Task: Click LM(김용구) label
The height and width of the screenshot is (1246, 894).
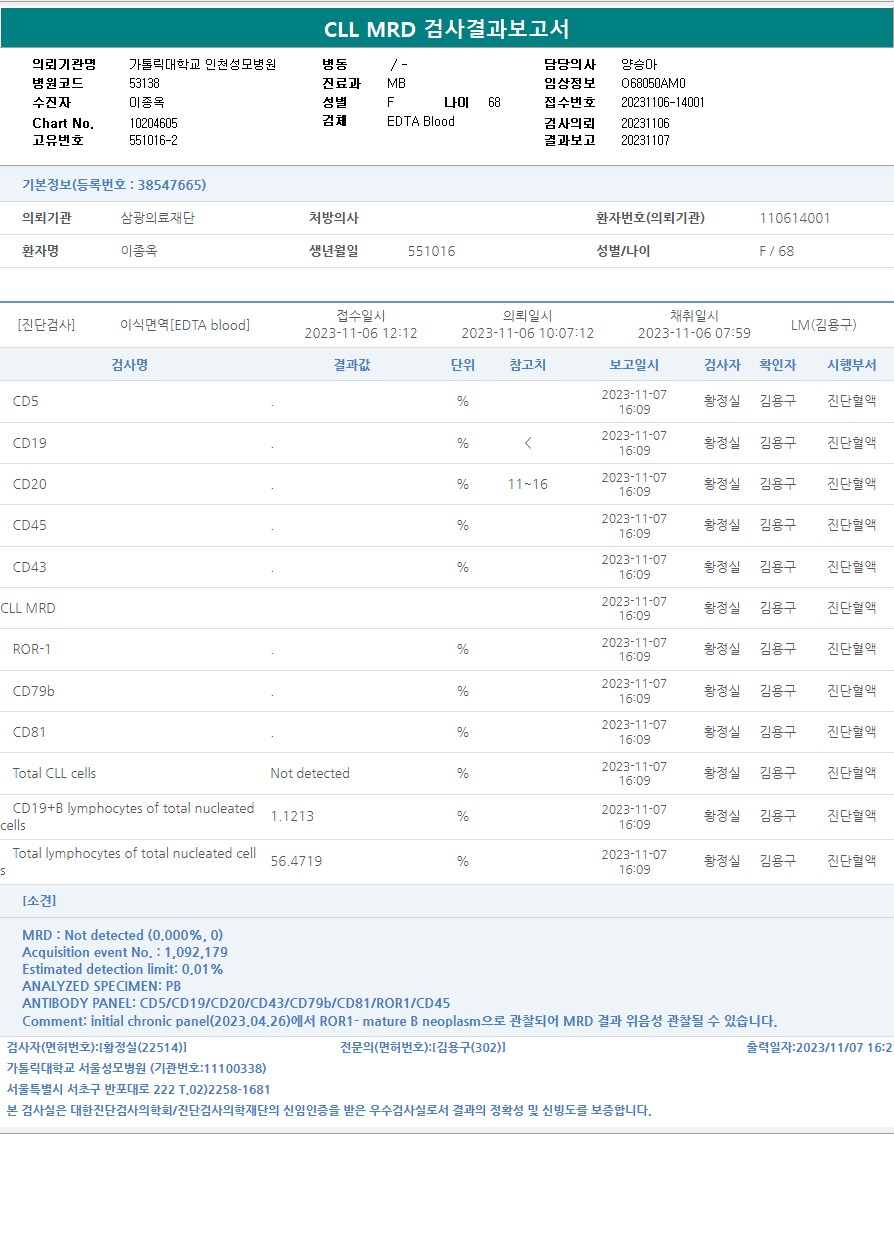Action: (824, 325)
